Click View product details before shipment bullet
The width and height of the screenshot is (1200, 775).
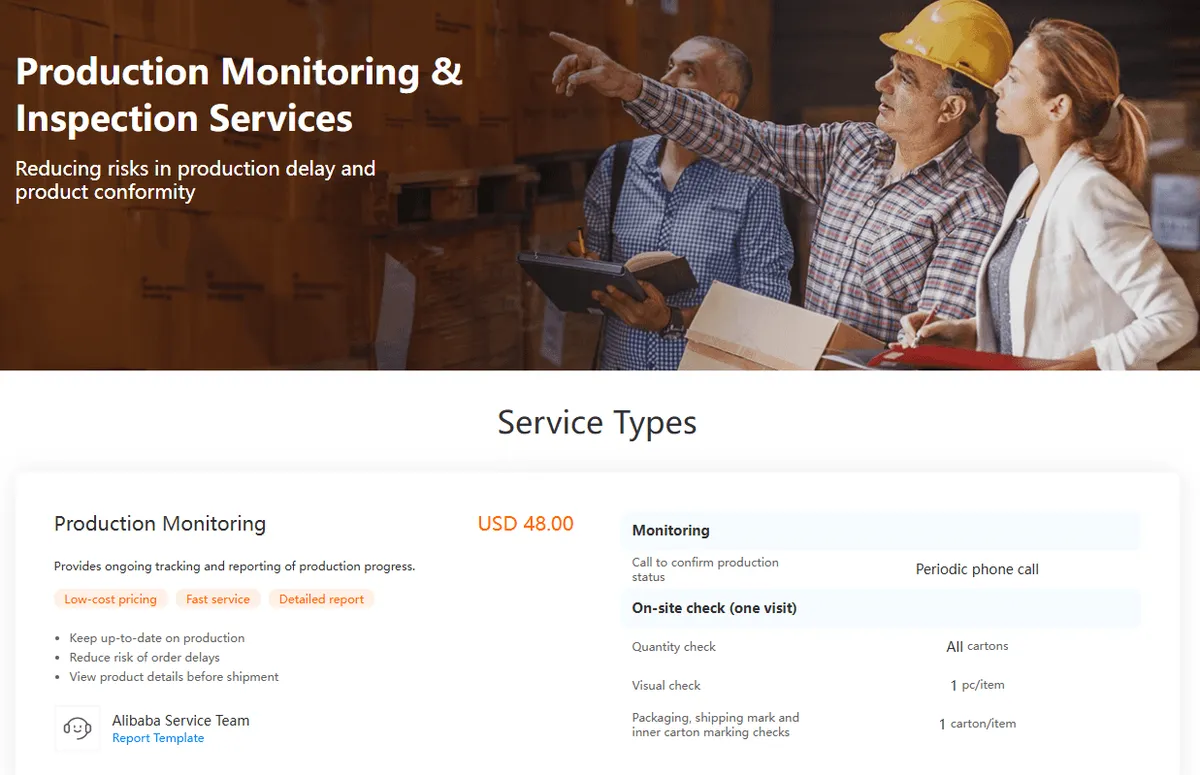click(174, 677)
